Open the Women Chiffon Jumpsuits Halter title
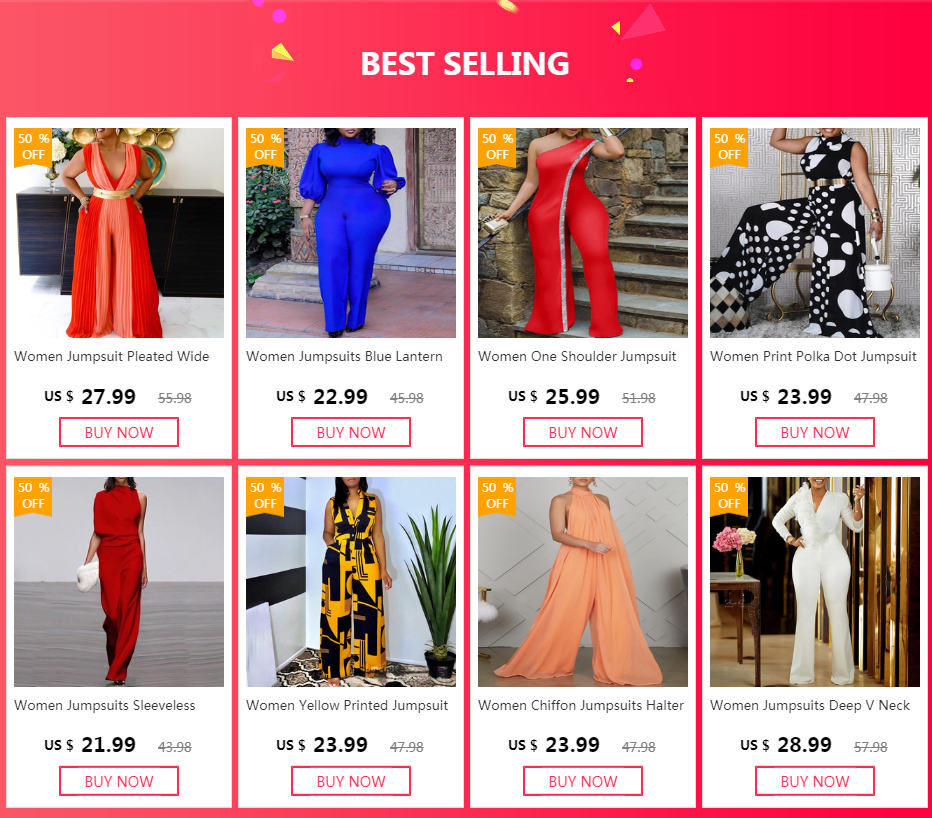Screen dimensions: 932x818 [x=581, y=706]
